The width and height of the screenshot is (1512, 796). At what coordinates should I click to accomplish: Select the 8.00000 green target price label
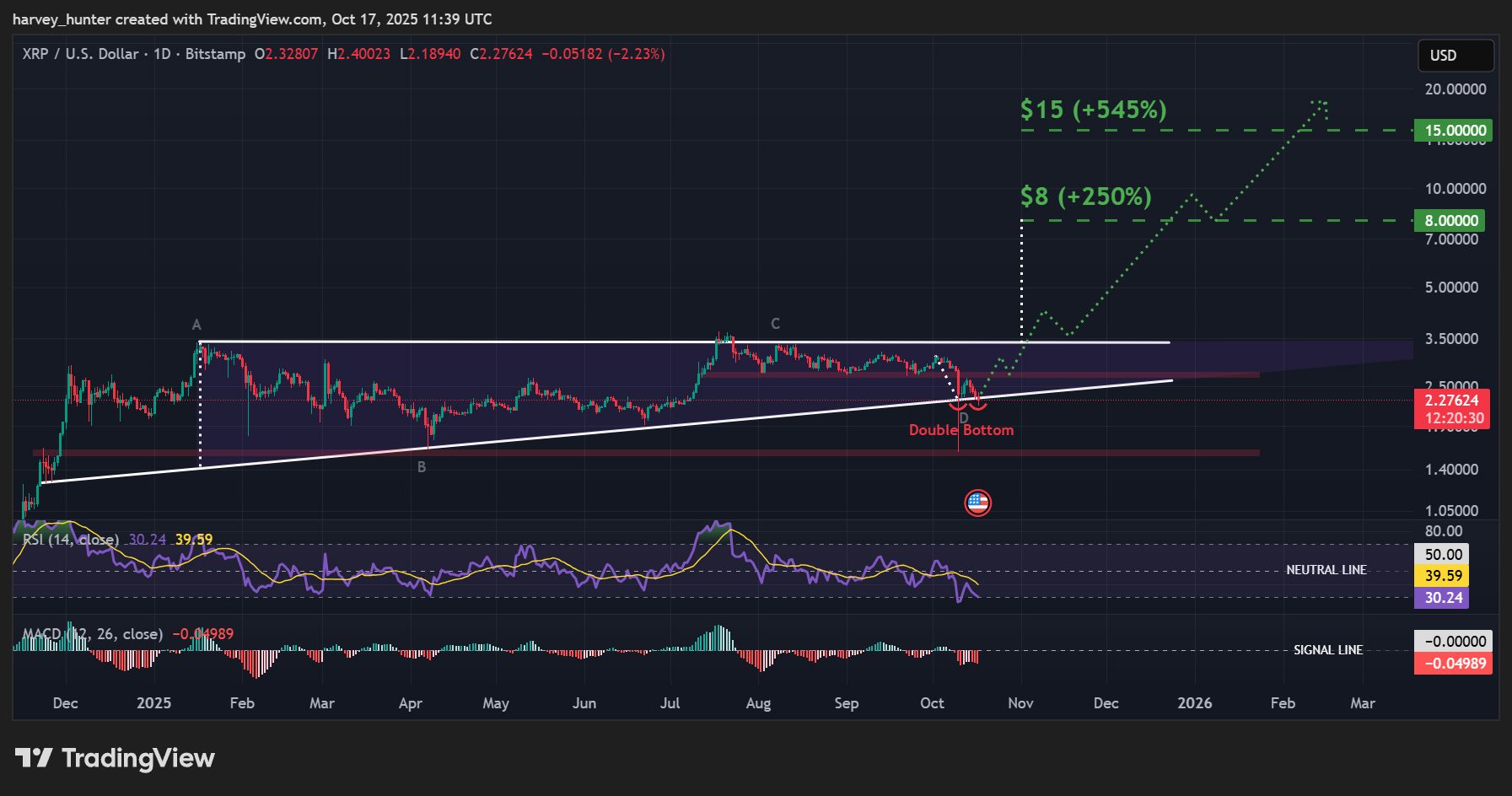coord(1448,221)
